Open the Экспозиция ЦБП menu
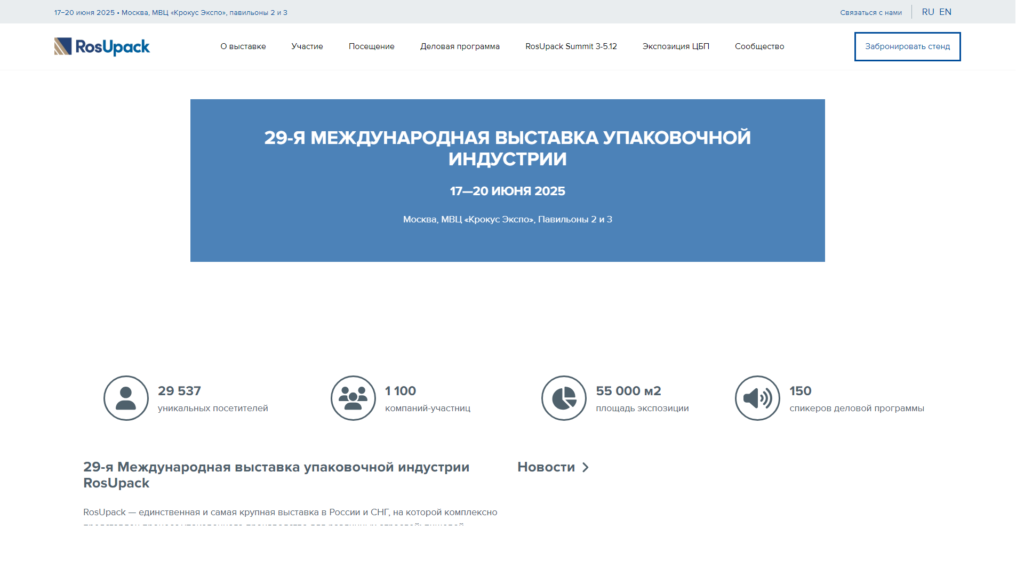 pos(675,46)
